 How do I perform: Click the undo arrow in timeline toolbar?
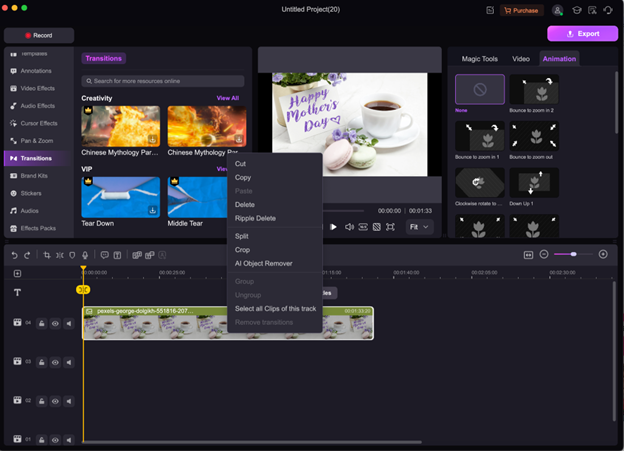tap(14, 255)
